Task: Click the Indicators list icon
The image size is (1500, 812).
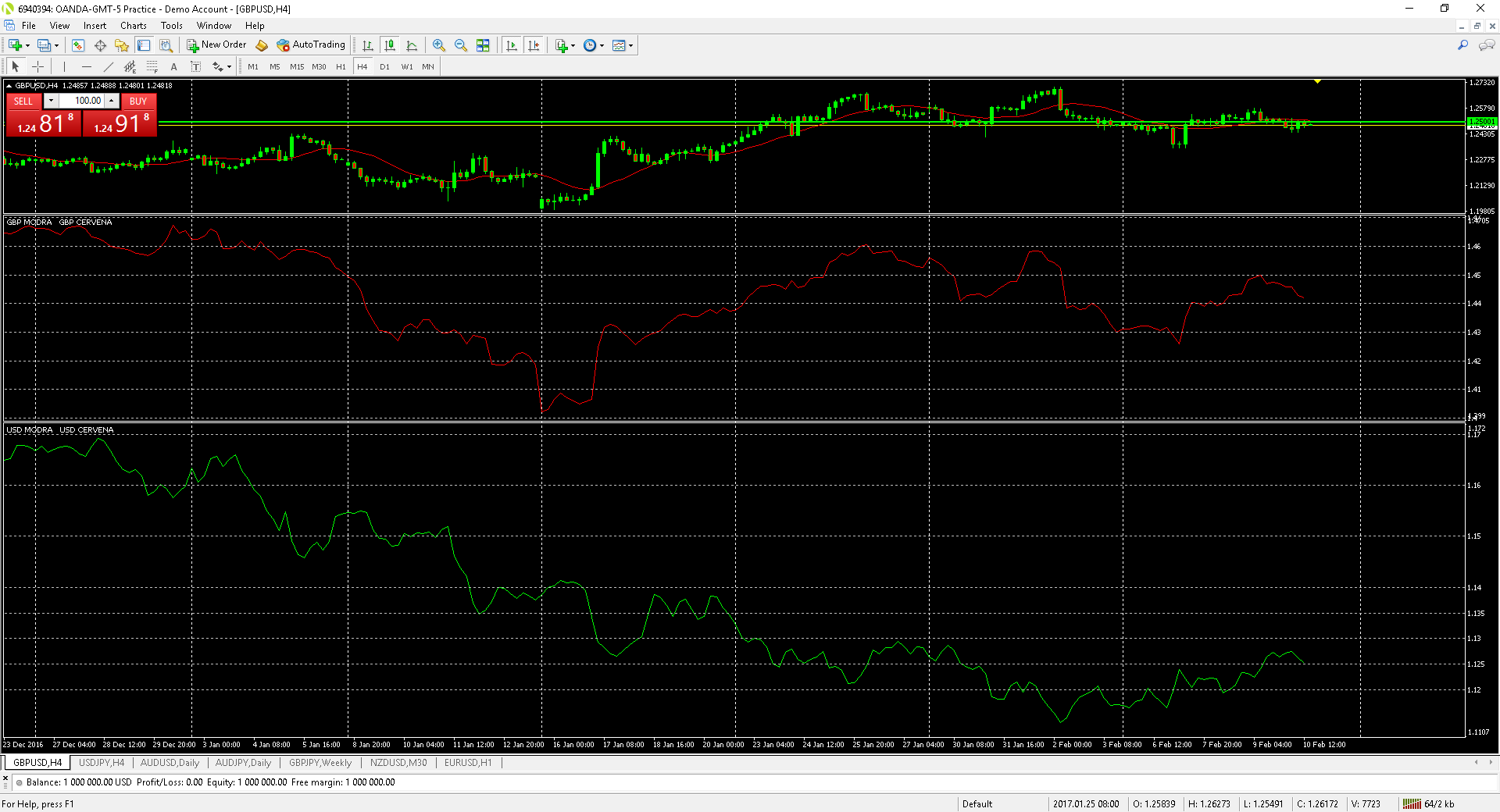Action: tap(562, 45)
